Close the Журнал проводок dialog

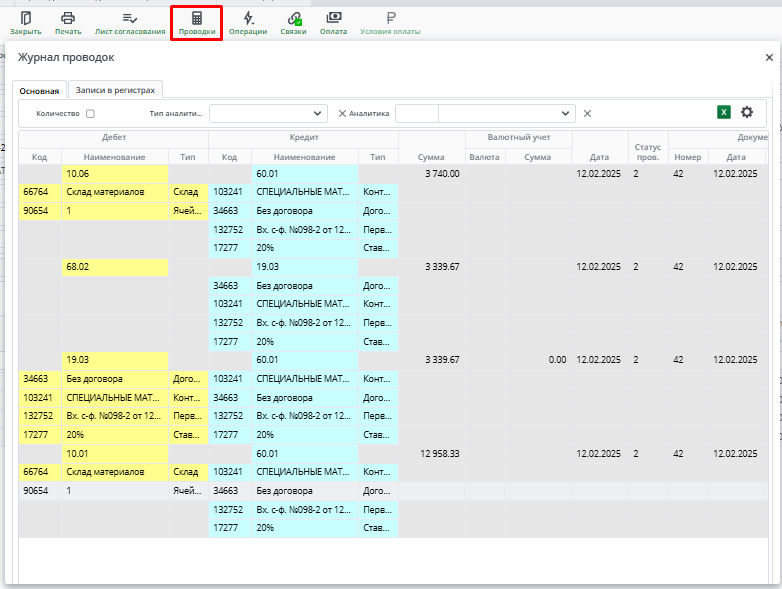click(x=768, y=58)
